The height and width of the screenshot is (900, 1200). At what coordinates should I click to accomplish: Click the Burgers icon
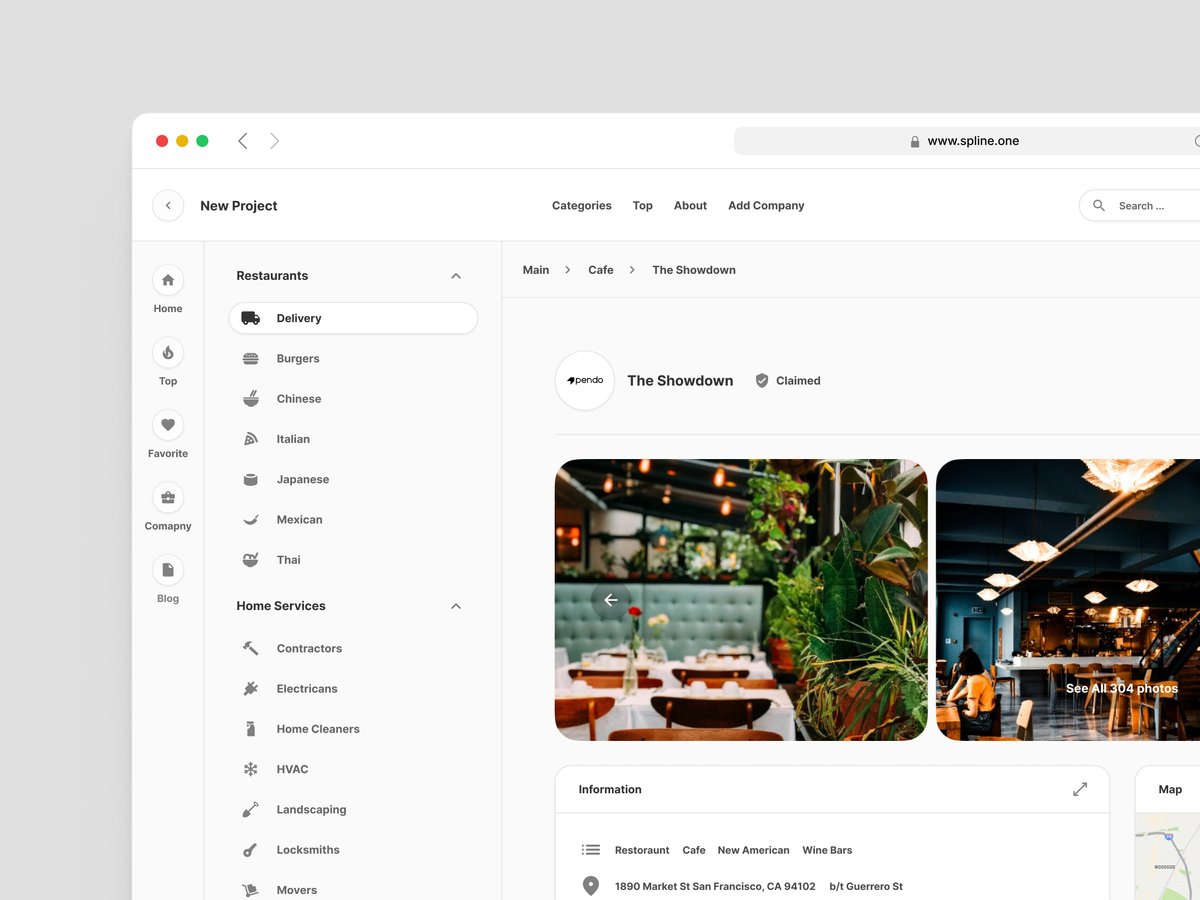[x=251, y=359]
